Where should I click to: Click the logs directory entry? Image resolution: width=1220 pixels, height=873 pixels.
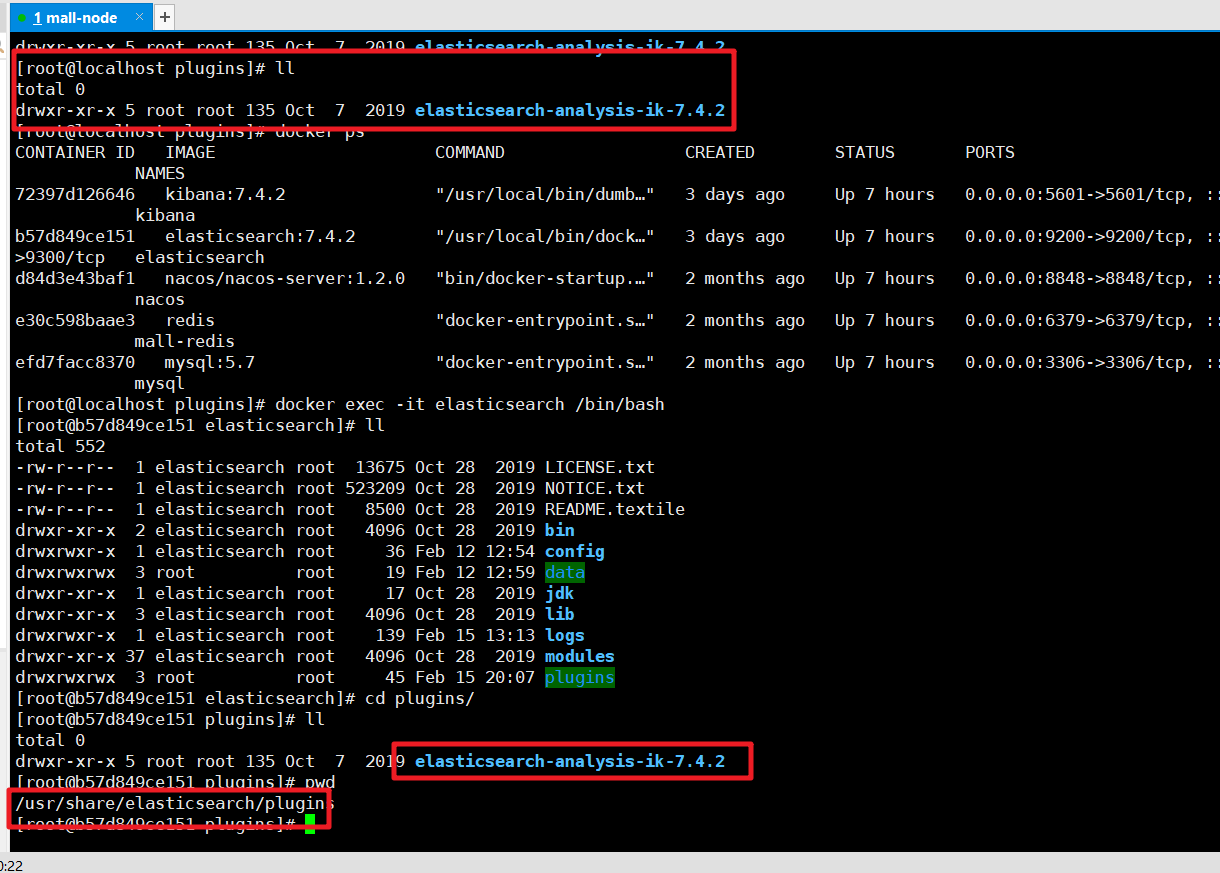565,635
